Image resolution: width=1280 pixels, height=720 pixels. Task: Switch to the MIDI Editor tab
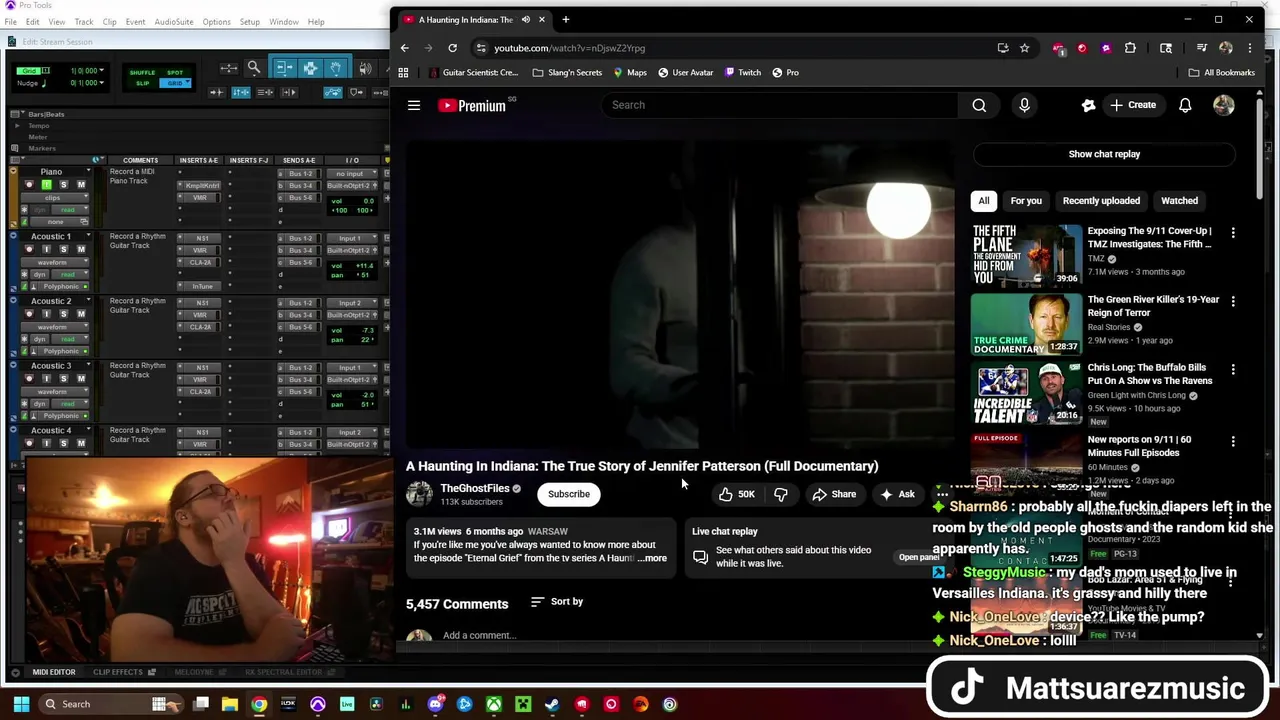pyautogui.click(x=53, y=672)
